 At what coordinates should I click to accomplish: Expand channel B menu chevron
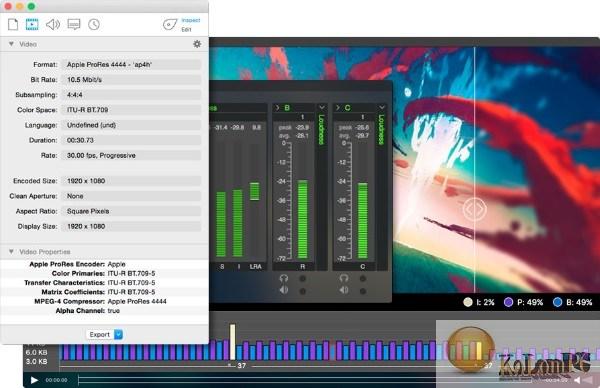point(322,108)
